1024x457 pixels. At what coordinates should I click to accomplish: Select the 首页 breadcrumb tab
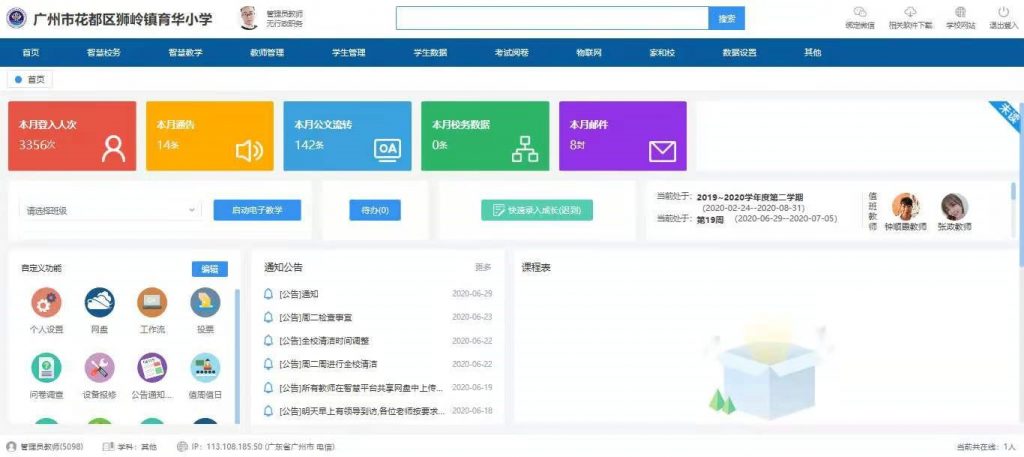click(x=30, y=79)
